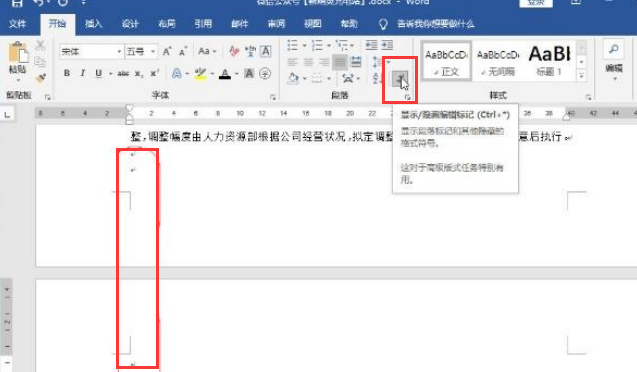Toggle superscript formatting
Viewport: 637px width, 372px height.
155,73
